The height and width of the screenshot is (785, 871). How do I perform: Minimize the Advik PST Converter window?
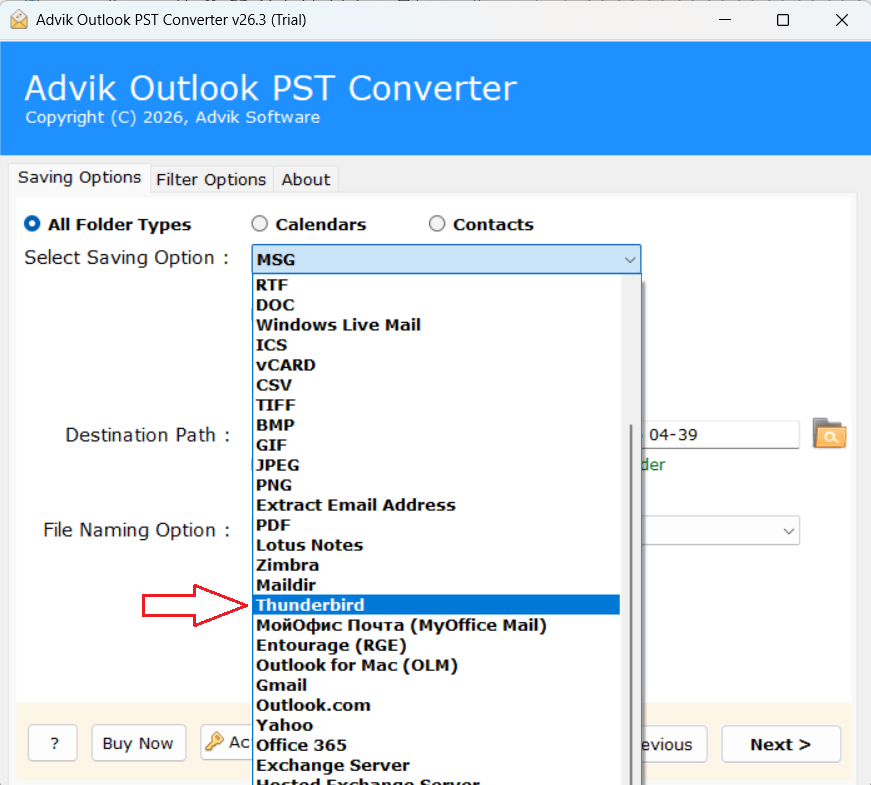click(725, 20)
